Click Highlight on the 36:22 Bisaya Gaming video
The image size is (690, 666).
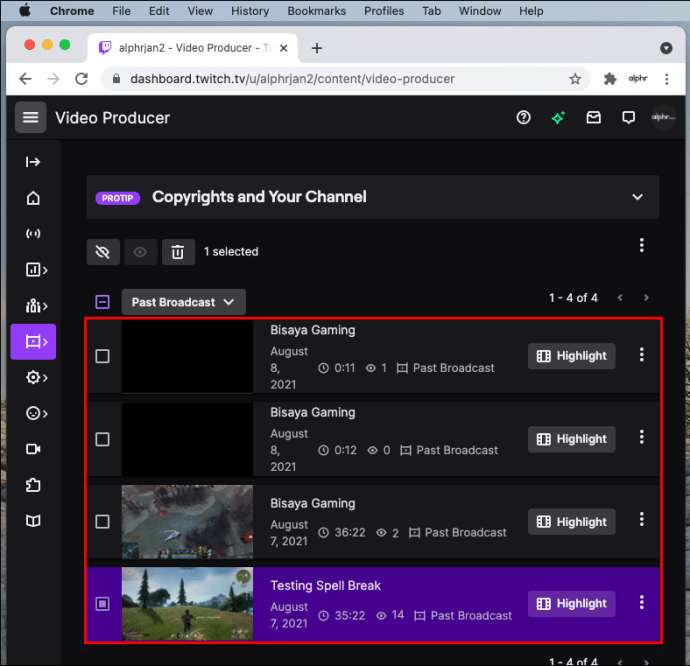571,522
